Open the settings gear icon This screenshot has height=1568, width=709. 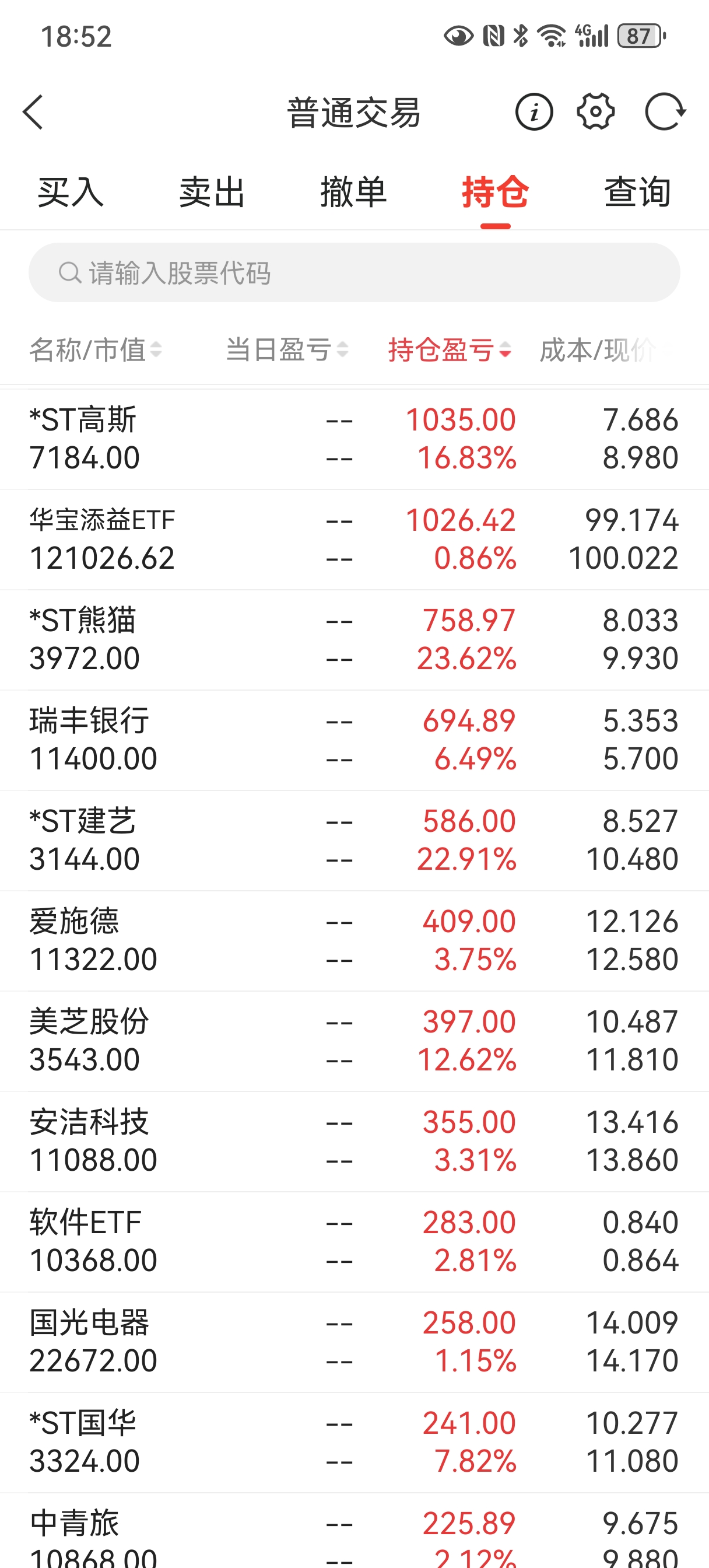coord(595,112)
